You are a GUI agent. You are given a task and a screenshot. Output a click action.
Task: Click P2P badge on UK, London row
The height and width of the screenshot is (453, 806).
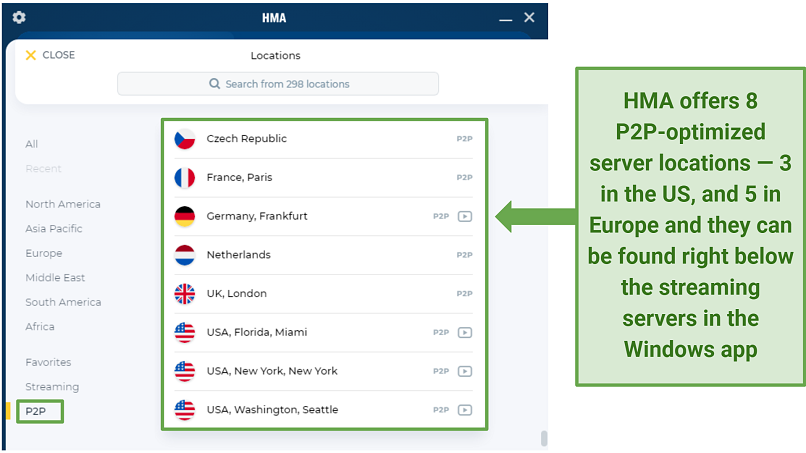pyautogui.click(x=464, y=294)
